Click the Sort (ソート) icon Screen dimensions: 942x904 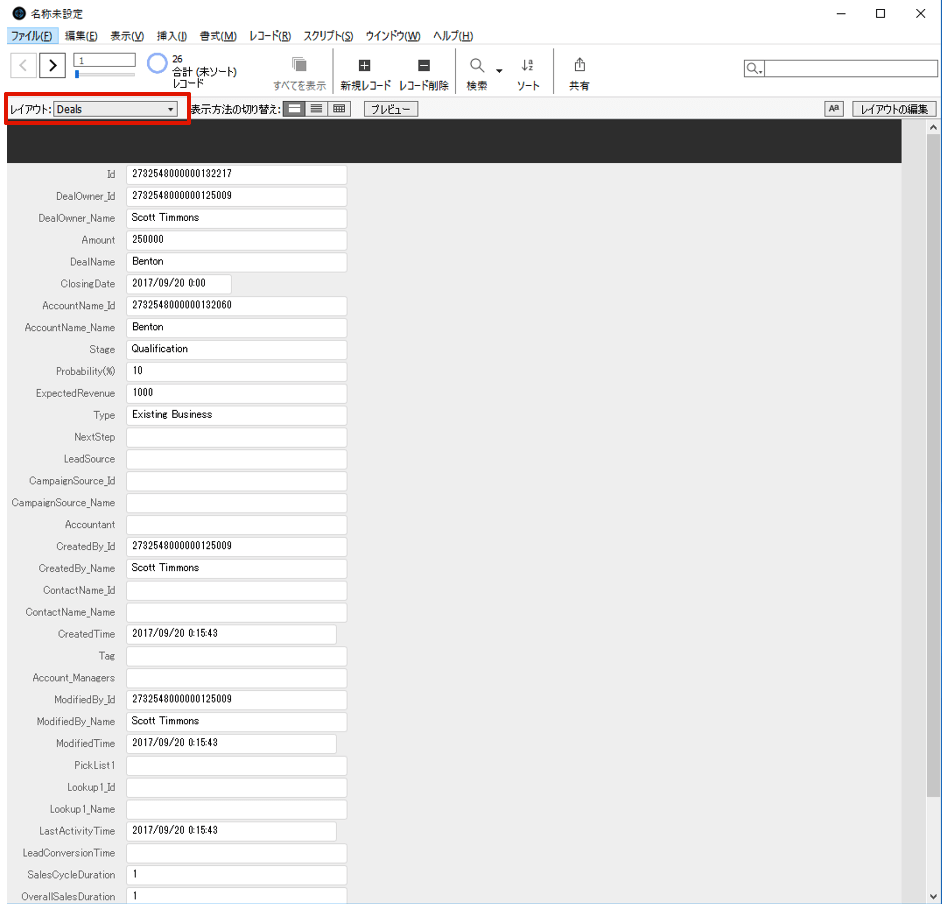click(x=528, y=66)
